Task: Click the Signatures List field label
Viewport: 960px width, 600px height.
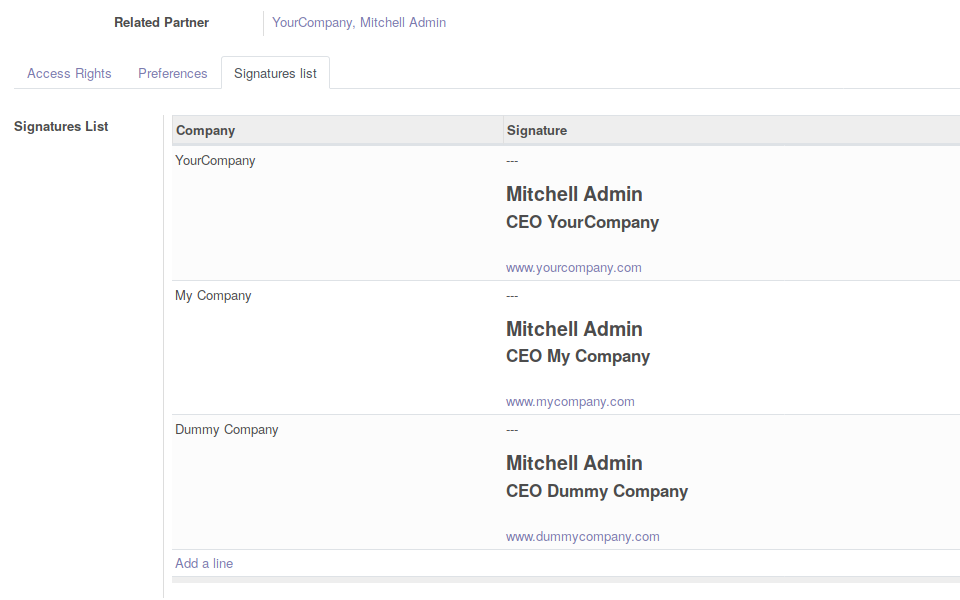Action: pos(61,126)
